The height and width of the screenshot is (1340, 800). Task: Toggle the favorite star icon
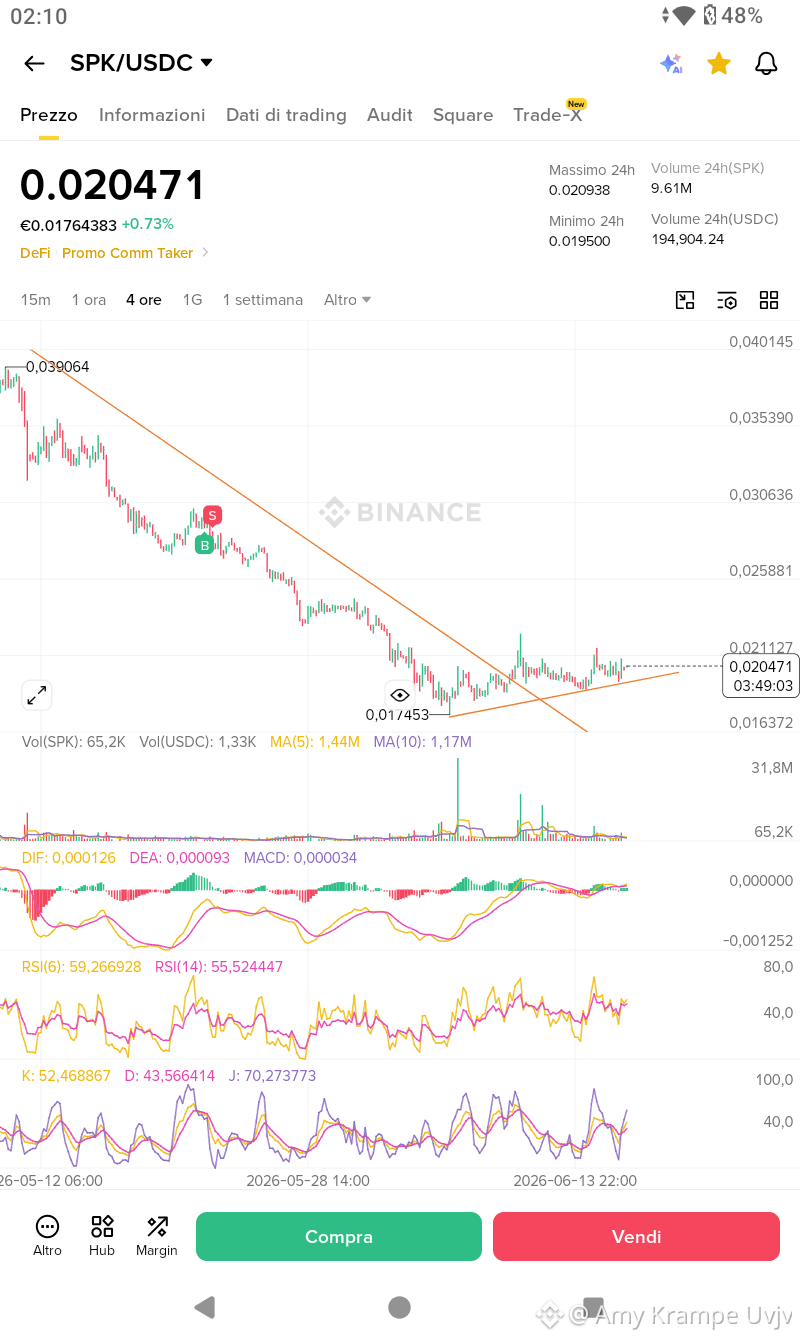(x=719, y=63)
